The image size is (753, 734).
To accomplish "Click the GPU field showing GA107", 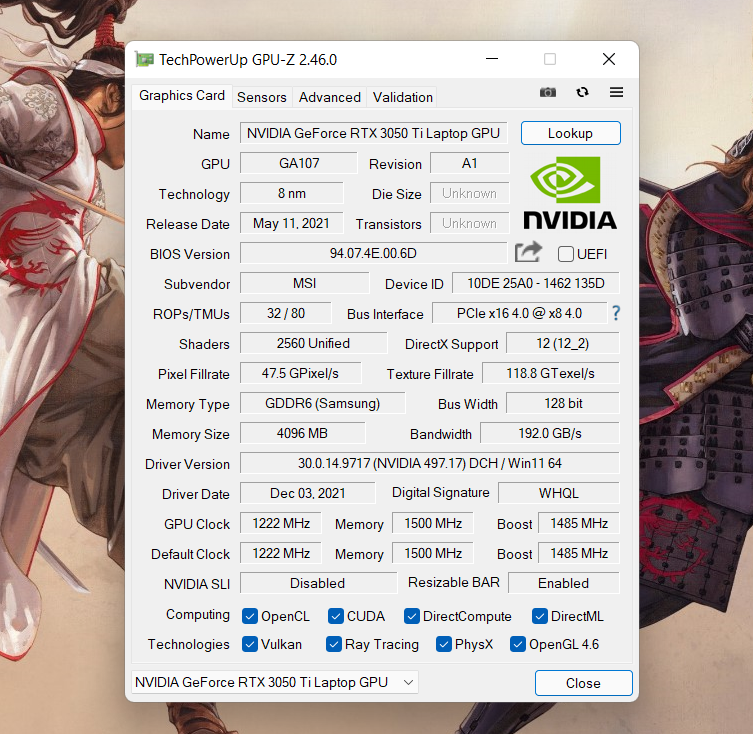I will [x=299, y=163].
